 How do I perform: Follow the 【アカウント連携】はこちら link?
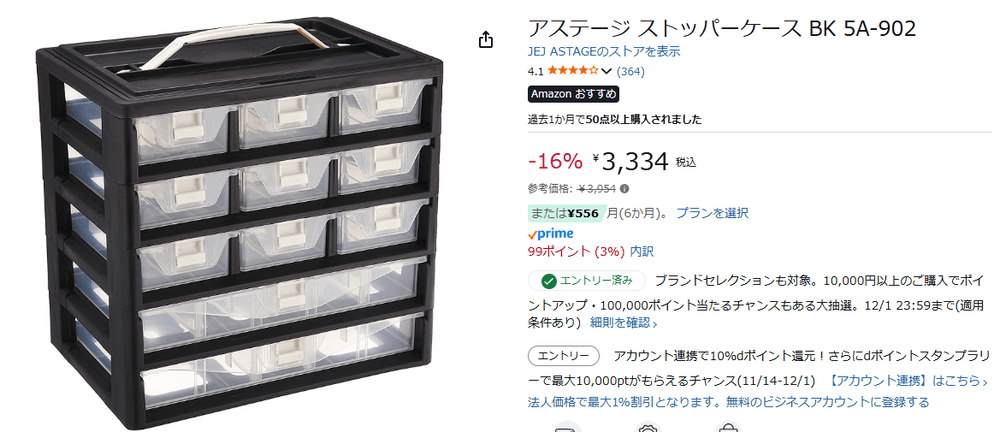pos(909,381)
